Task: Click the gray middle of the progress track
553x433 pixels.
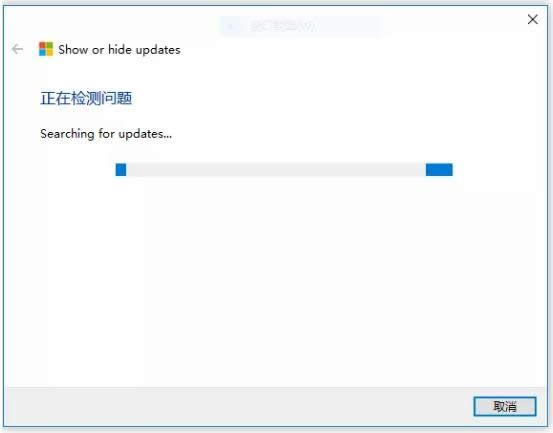Action: pyautogui.click(x=276, y=170)
